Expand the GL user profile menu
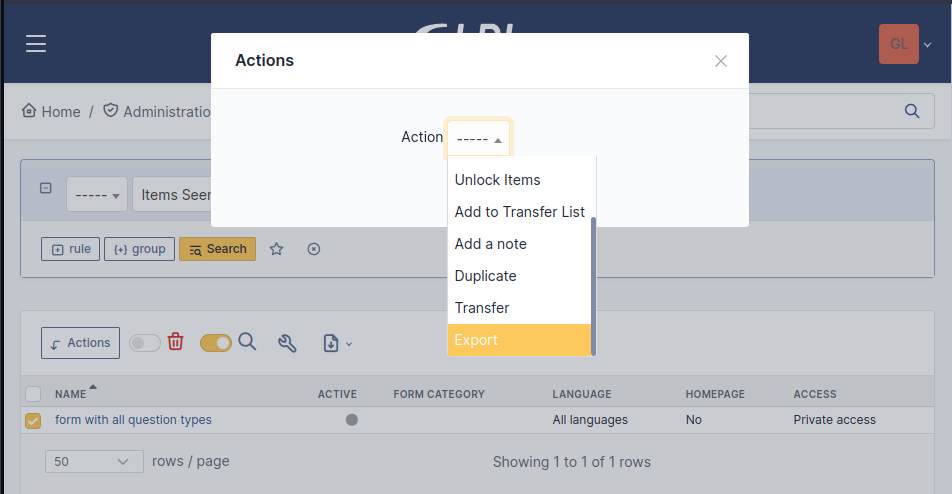Screen dimensions: 952x494 tap(905, 45)
